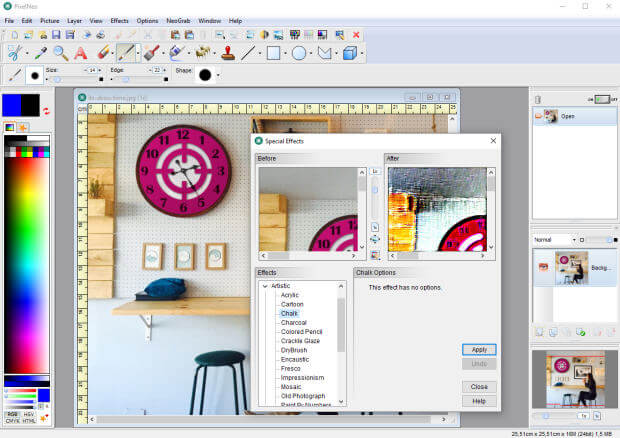Choose the ellipse shape tool
This screenshot has width=620, height=438.
tap(299, 53)
